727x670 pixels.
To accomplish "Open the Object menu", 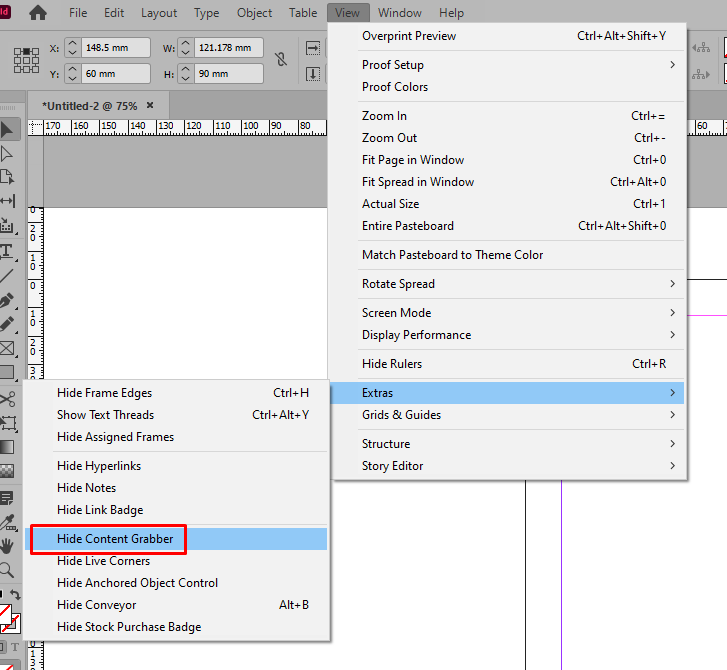I will click(x=255, y=13).
